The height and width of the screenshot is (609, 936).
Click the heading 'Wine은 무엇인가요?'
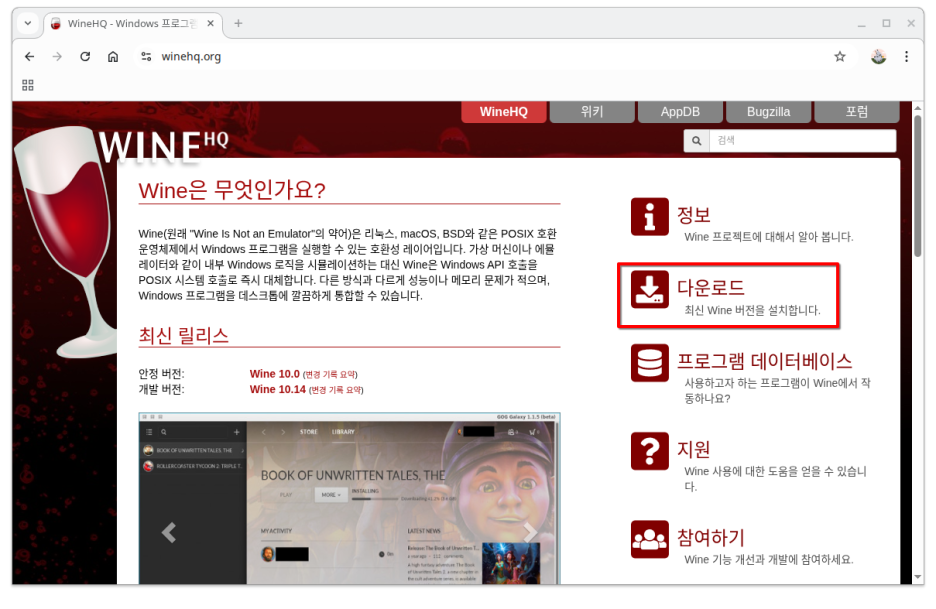(x=232, y=190)
